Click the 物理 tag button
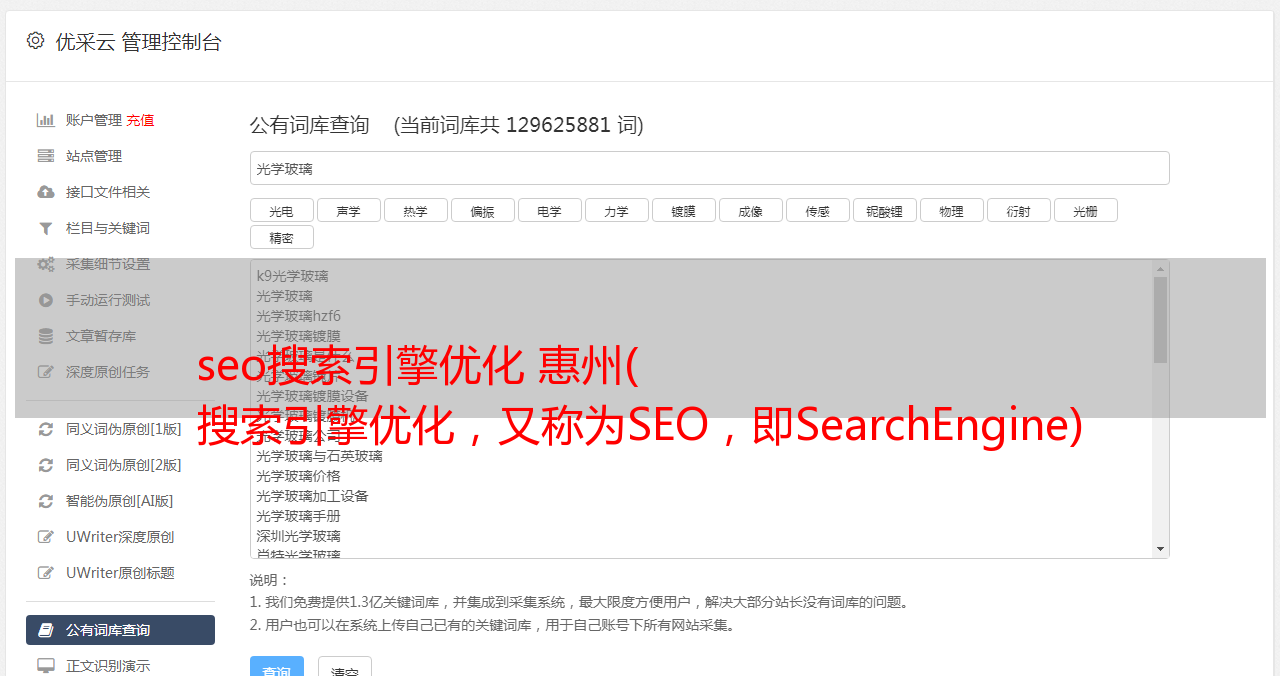 pos(952,210)
